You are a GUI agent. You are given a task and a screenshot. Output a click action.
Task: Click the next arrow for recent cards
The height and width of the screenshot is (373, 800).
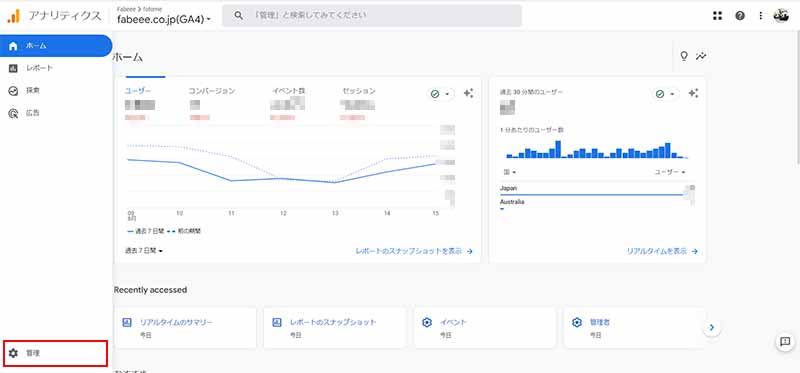pyautogui.click(x=712, y=328)
